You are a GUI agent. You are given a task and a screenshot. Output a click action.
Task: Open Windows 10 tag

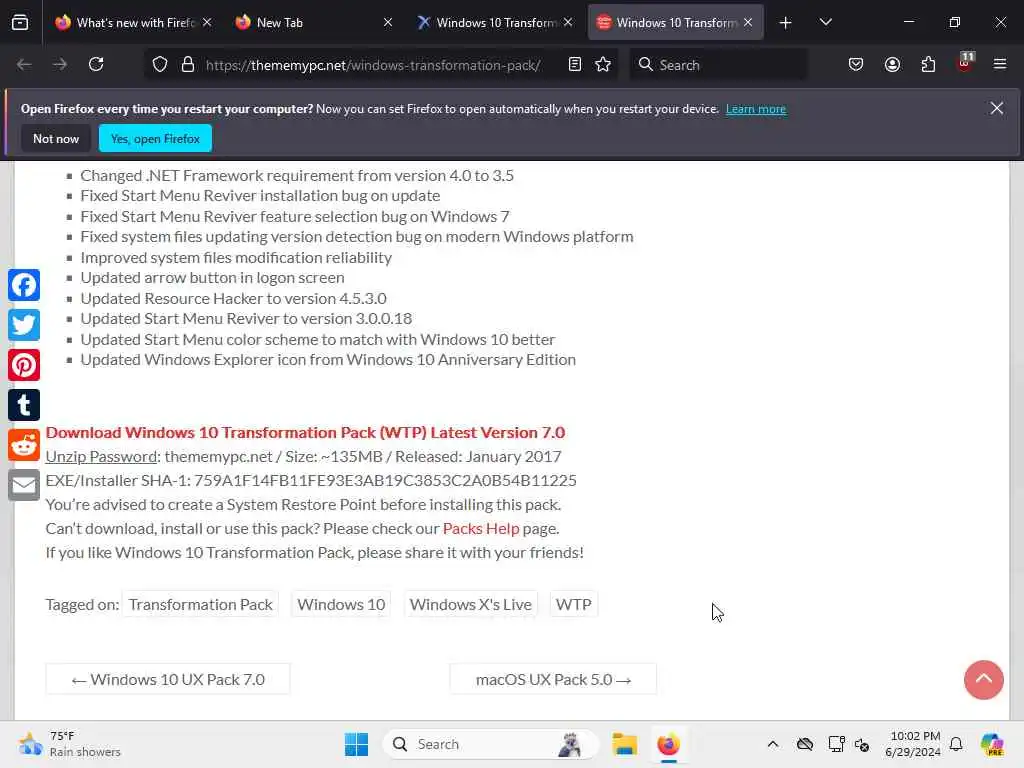tap(341, 605)
